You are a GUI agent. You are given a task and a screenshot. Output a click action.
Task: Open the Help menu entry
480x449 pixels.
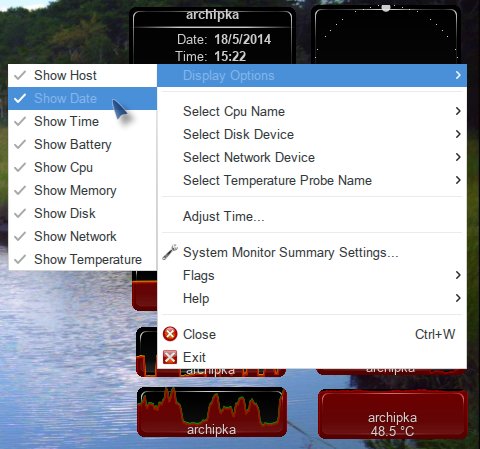click(312, 298)
